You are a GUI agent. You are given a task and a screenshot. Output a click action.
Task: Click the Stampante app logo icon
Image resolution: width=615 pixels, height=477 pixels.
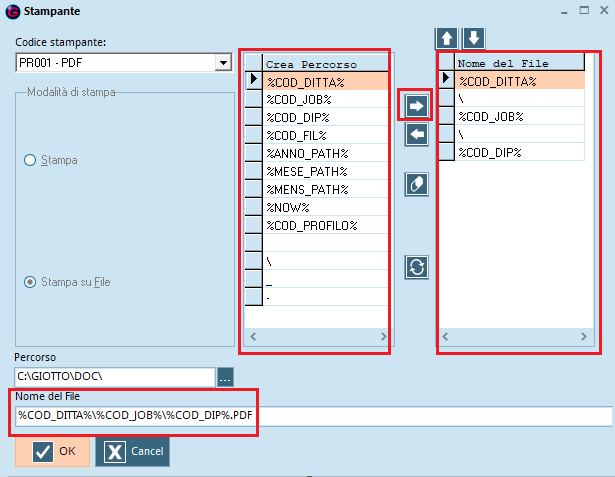[13, 12]
